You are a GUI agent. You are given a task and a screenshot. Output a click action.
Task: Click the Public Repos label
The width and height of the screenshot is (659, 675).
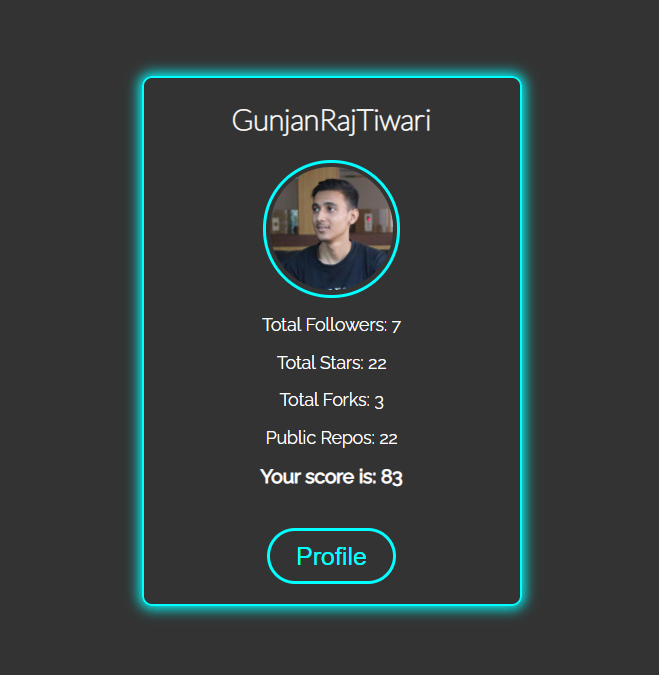pyautogui.click(x=320, y=438)
